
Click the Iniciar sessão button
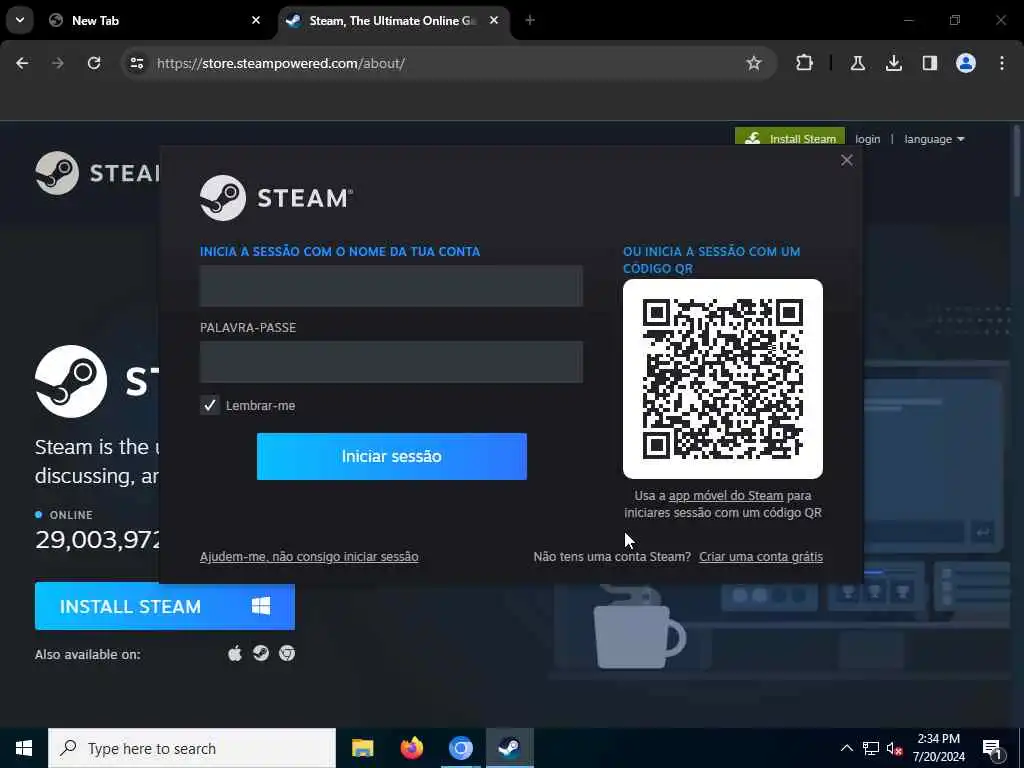(x=391, y=456)
